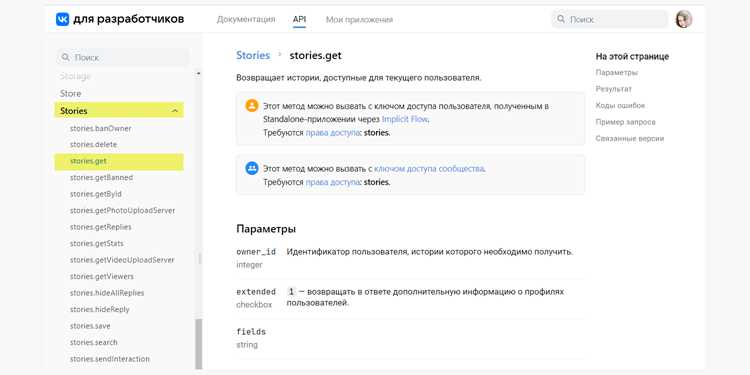Jump to Параметры in page contents
Image resolution: width=750 pixels, height=375 pixels.
click(617, 73)
